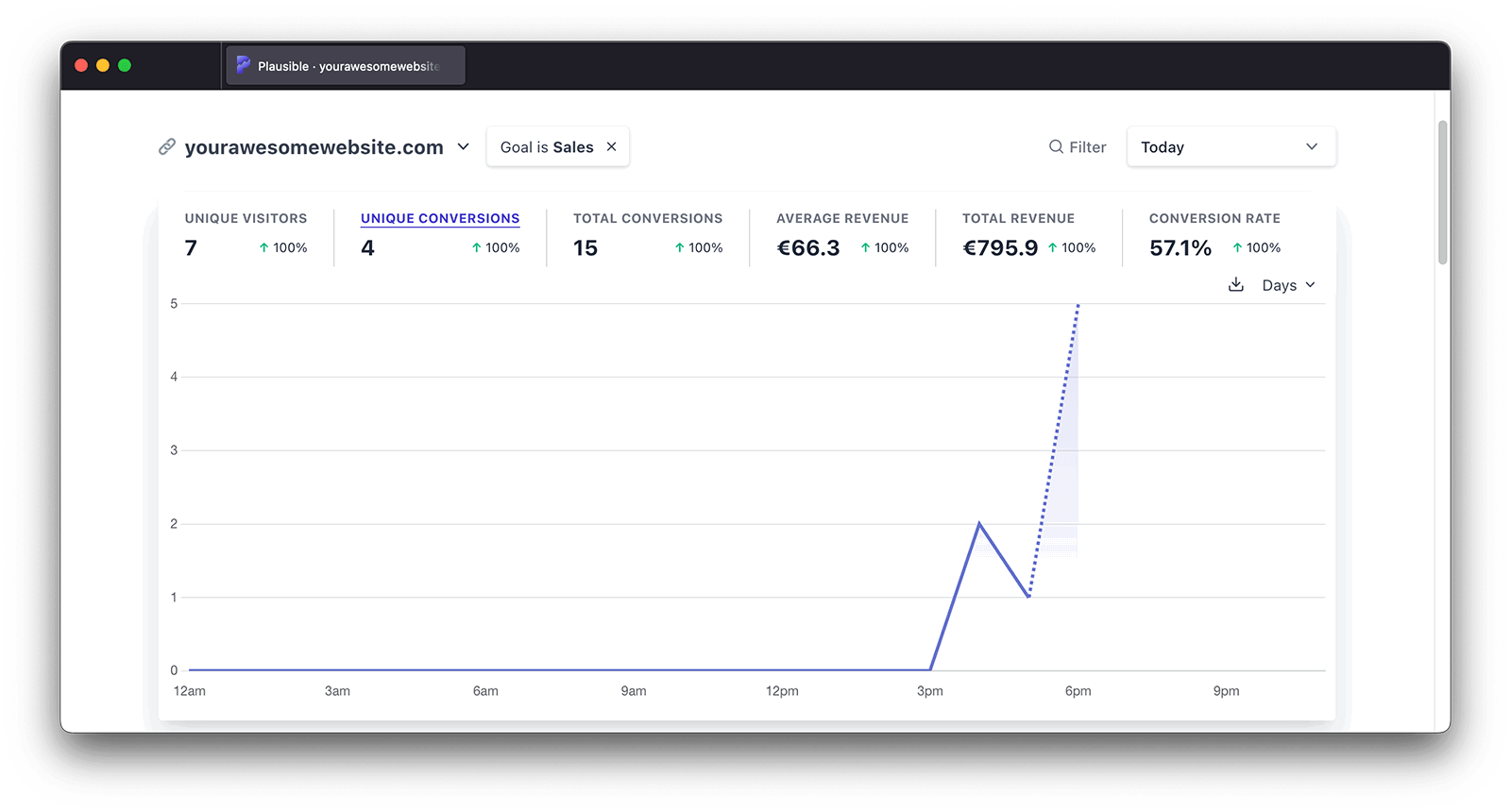Click the link icon beside site name
The height and width of the screenshot is (812, 1511).
[x=167, y=147]
